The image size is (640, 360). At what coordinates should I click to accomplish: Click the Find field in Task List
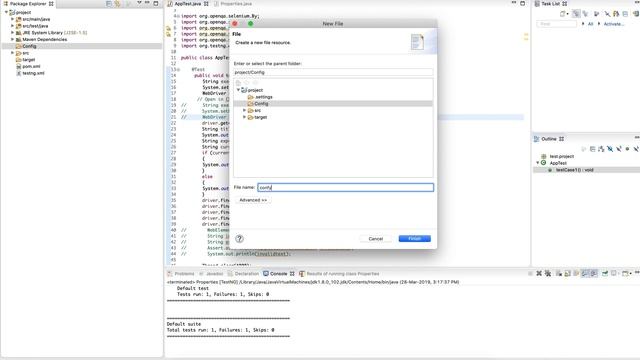click(556, 24)
